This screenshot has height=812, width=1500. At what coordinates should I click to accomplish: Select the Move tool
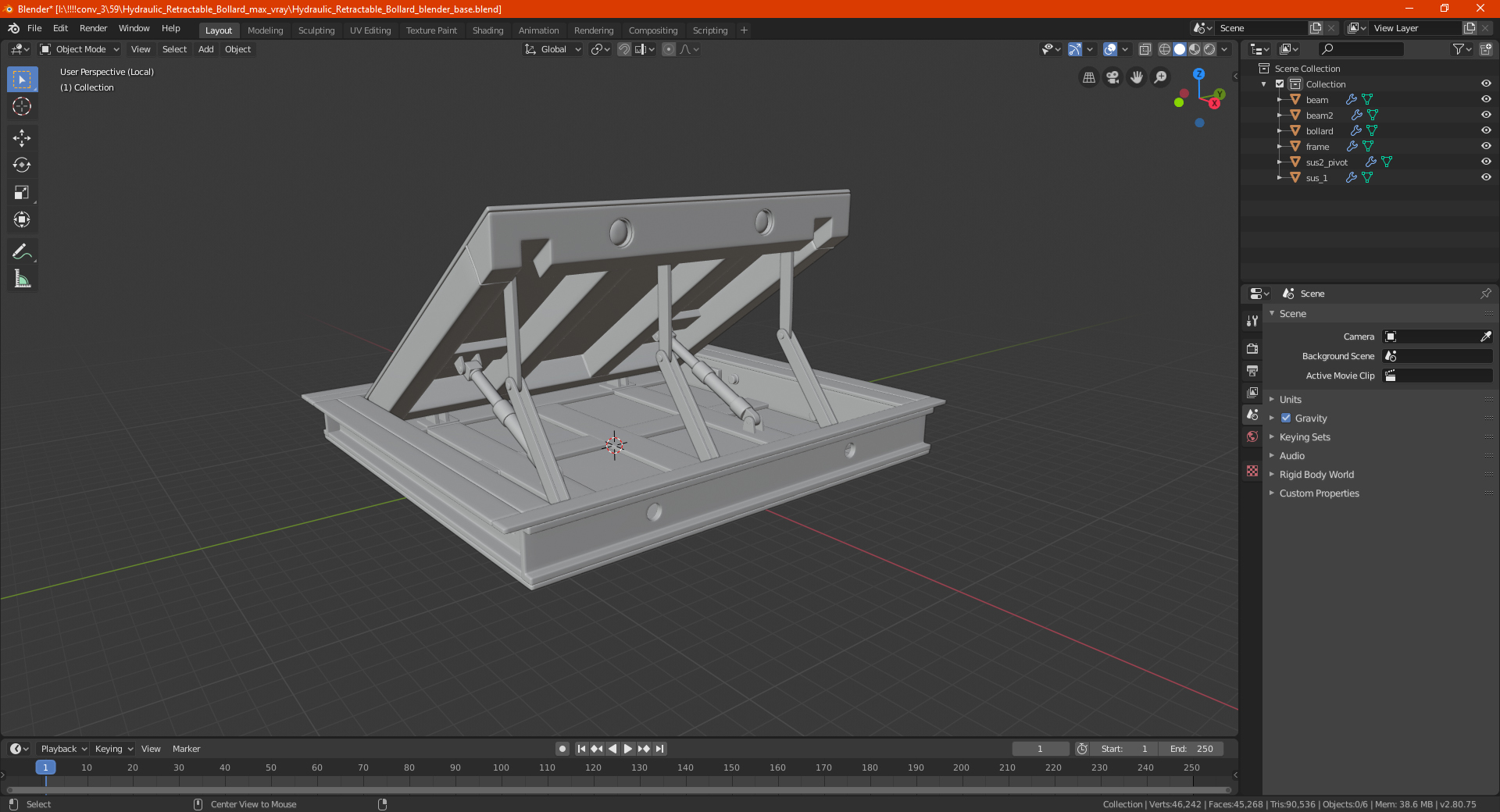[x=22, y=138]
